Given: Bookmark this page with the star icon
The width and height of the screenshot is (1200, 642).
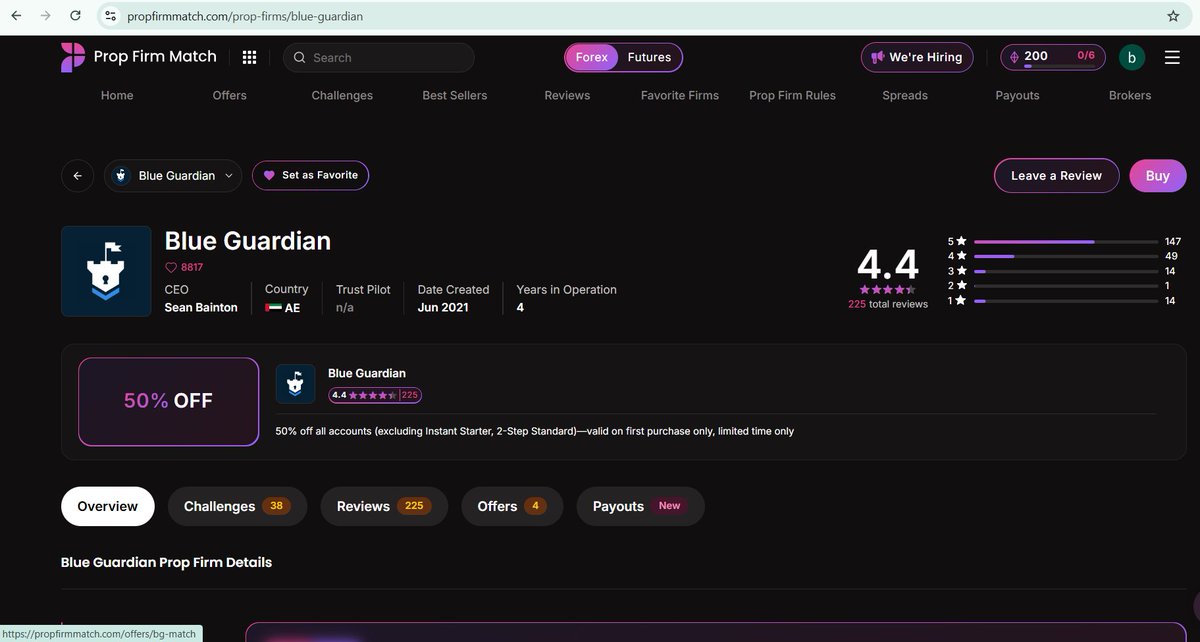Looking at the screenshot, I should click(1173, 16).
